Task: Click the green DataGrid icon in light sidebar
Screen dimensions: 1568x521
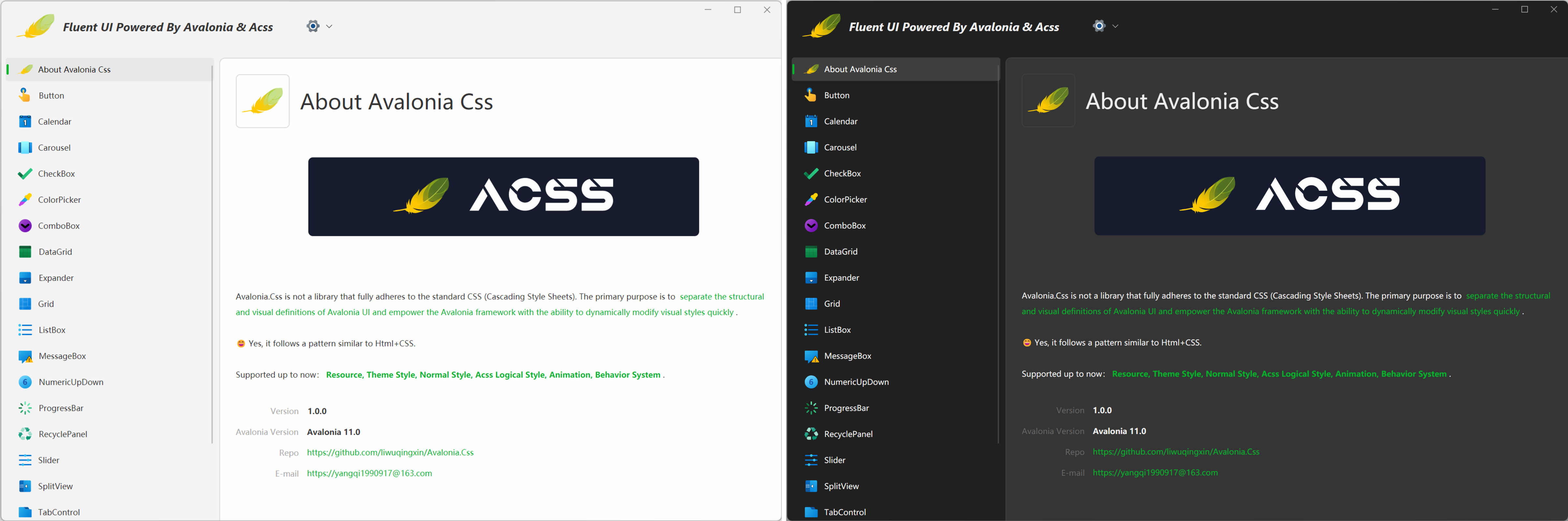Action: [25, 252]
